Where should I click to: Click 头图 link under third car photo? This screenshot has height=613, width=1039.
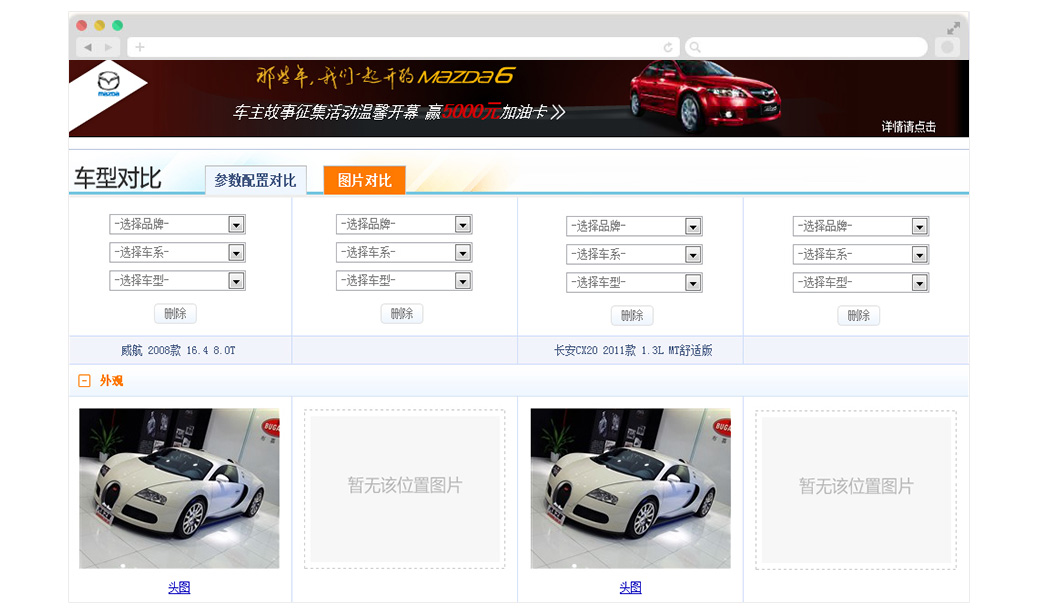[630, 587]
